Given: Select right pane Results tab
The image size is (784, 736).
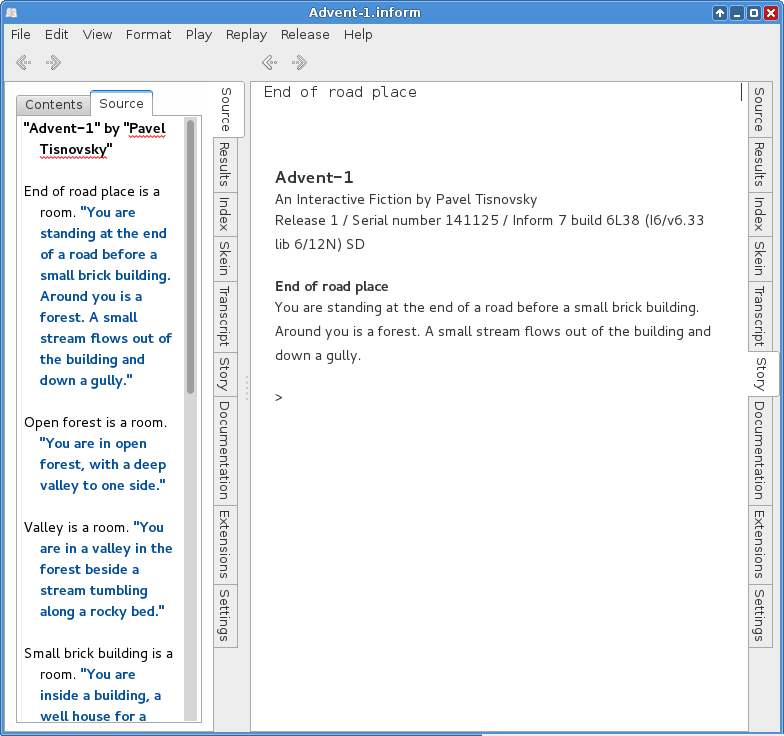Looking at the screenshot, I should (759, 164).
